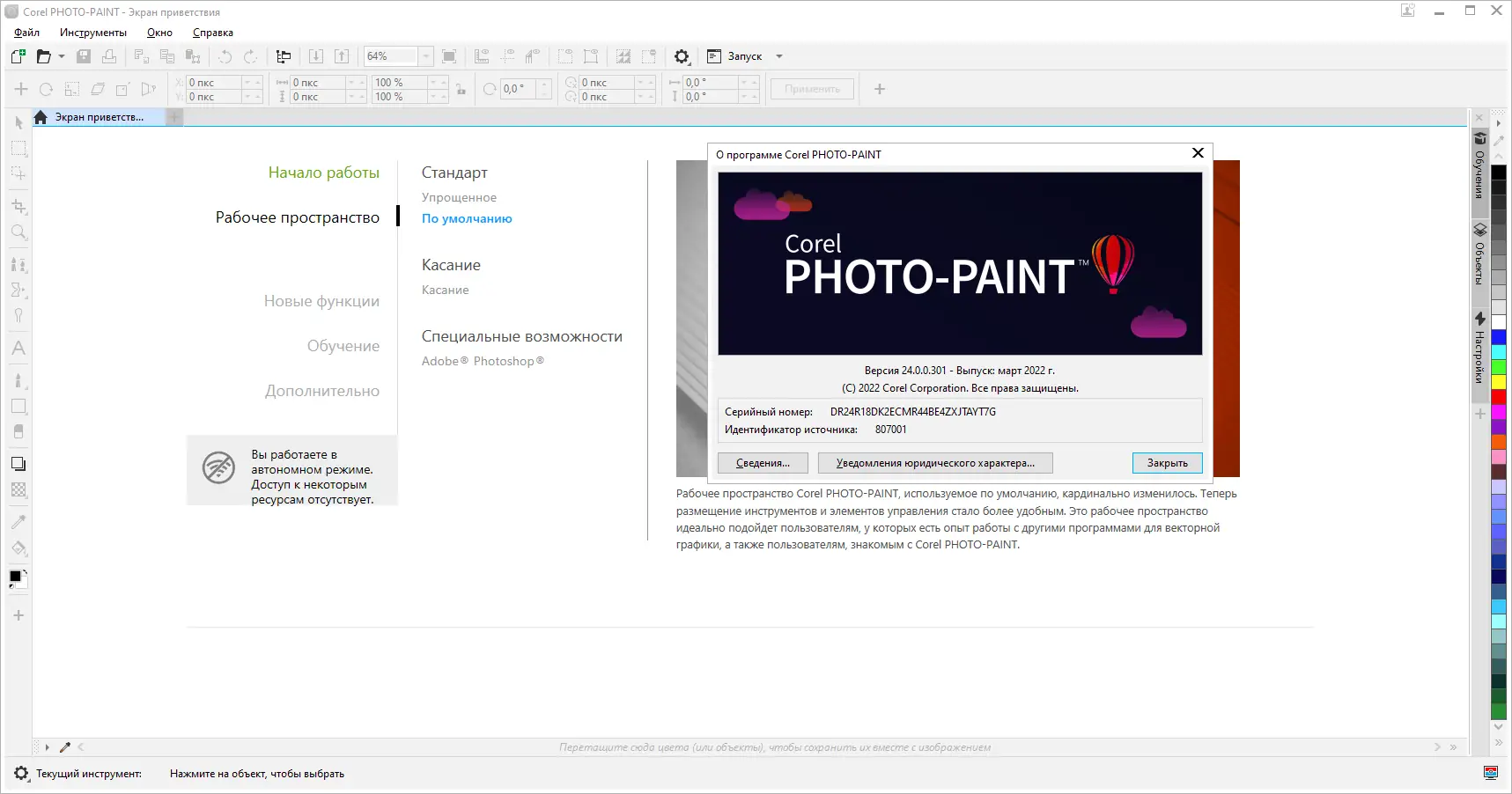Select the По умолчанию workspace link
The width and height of the screenshot is (1512, 794).
[x=467, y=218]
